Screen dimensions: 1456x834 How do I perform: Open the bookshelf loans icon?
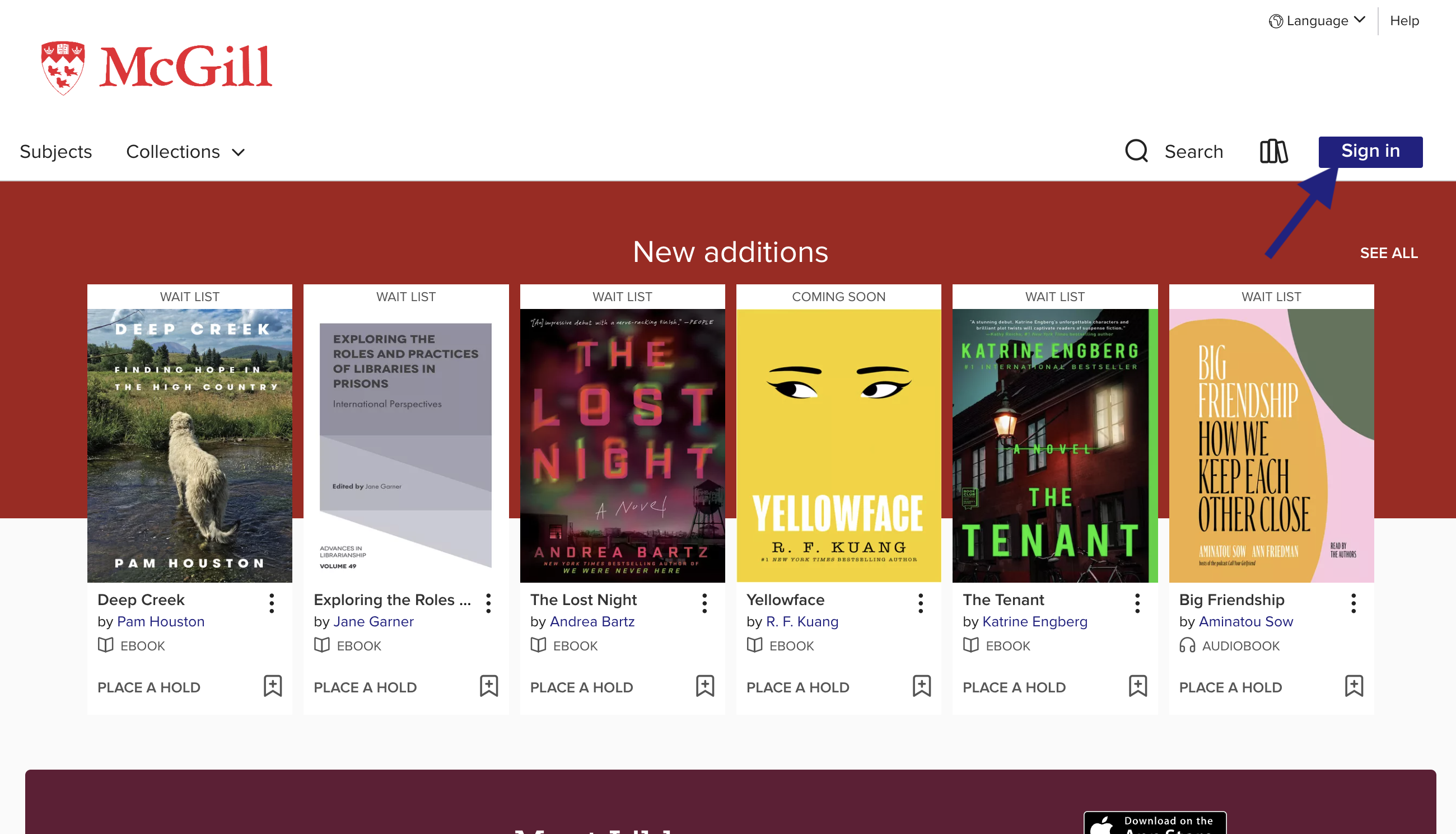(x=1274, y=151)
